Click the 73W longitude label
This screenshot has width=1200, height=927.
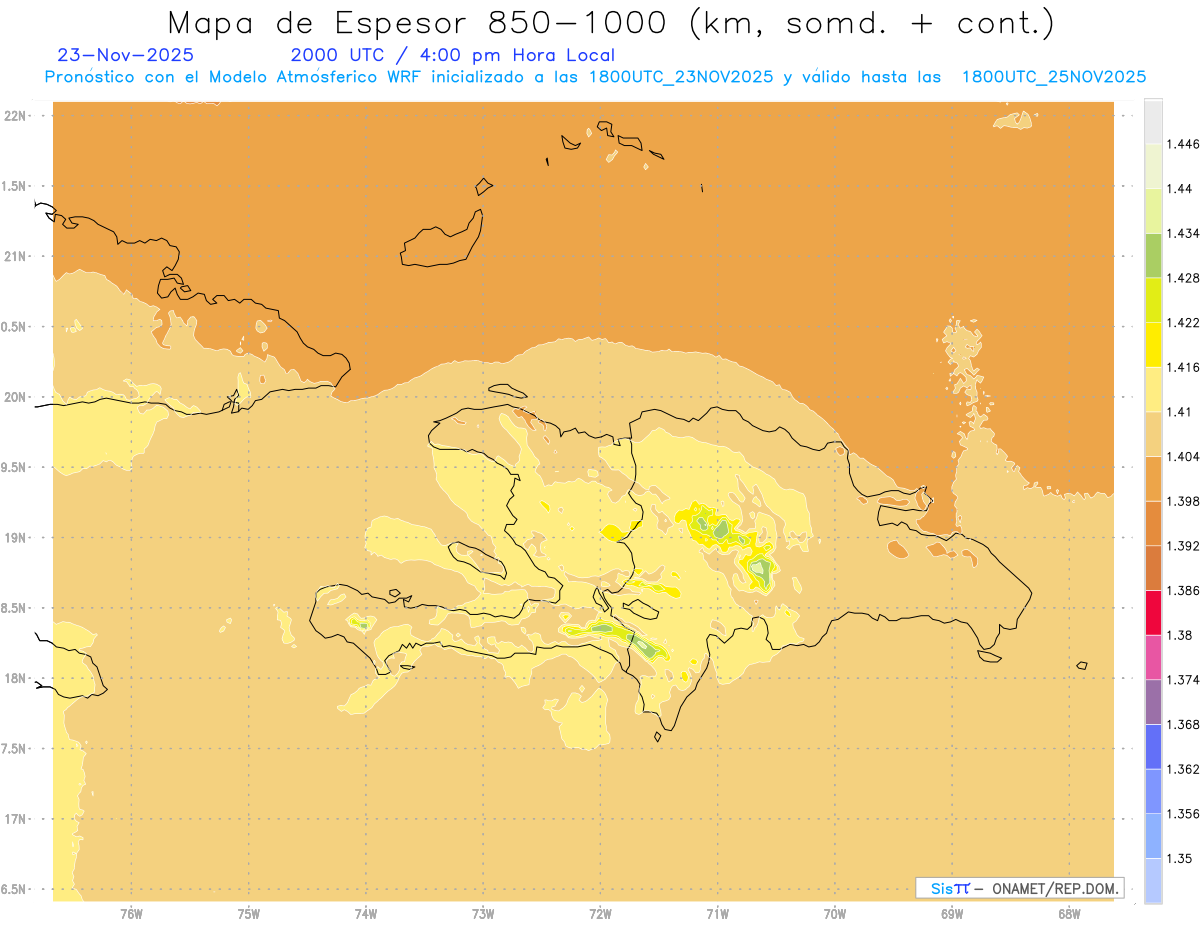(x=483, y=913)
